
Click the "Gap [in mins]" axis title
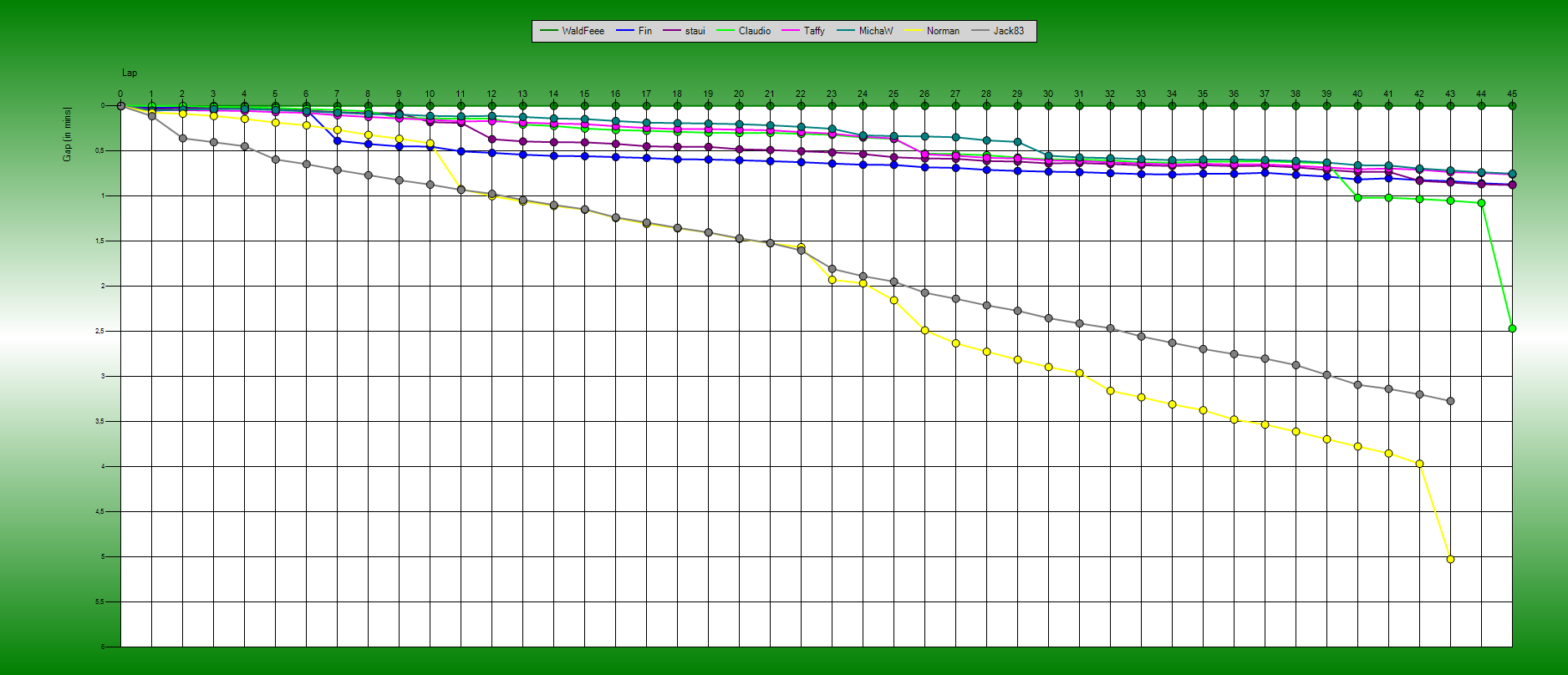(x=67, y=134)
